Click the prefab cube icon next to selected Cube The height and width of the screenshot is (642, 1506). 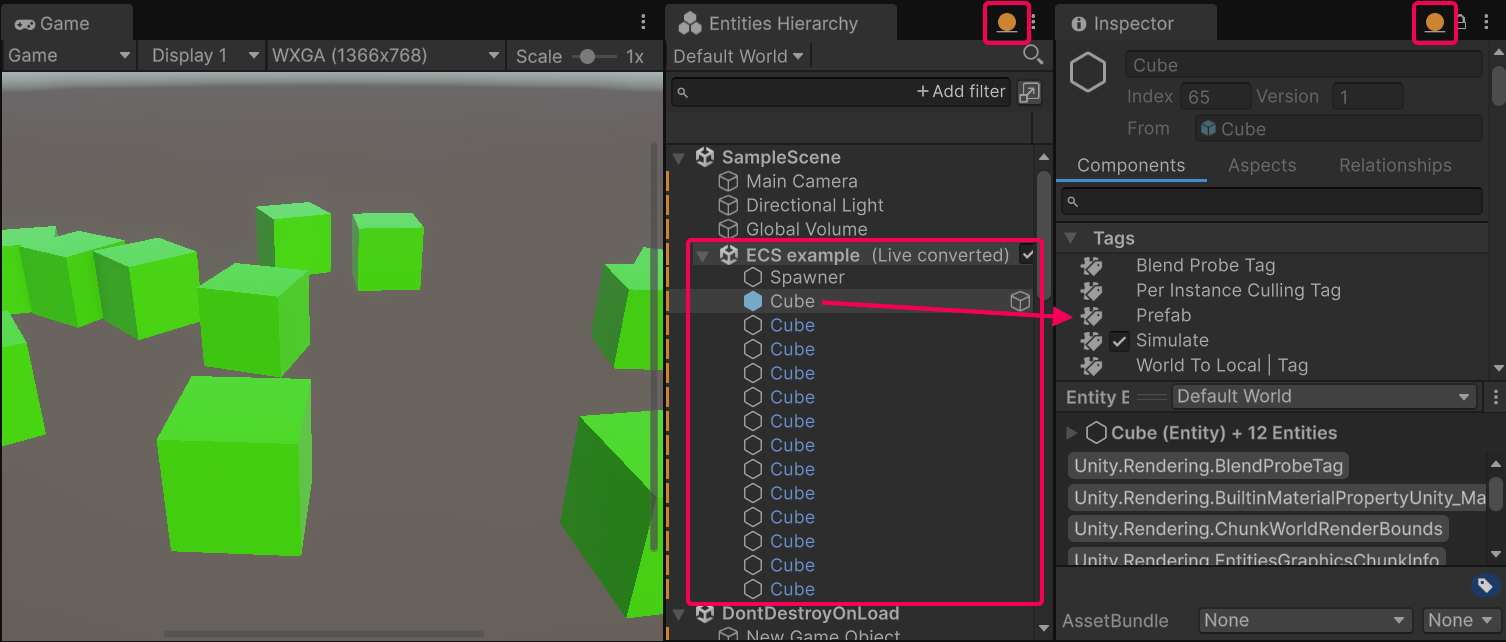1019,300
